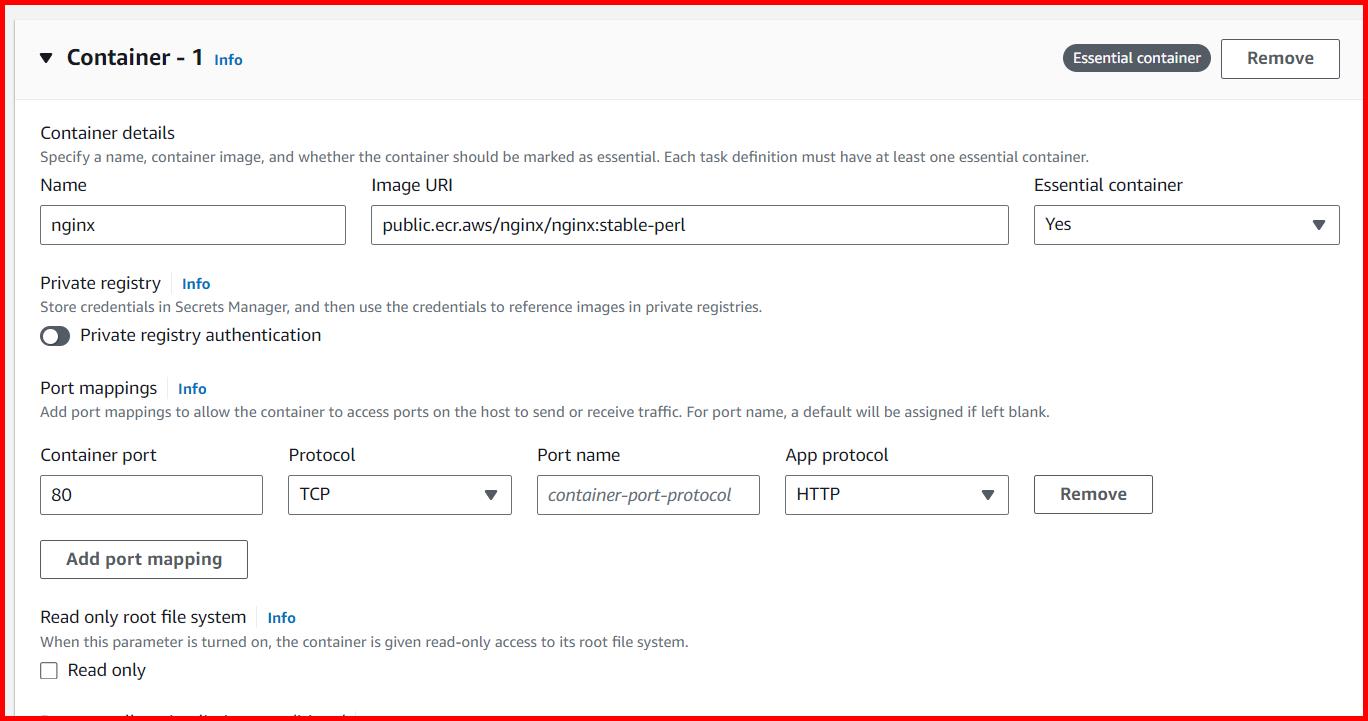This screenshot has height=721, width=1368.
Task: Collapse the Container - 1 section
Action: [45, 57]
